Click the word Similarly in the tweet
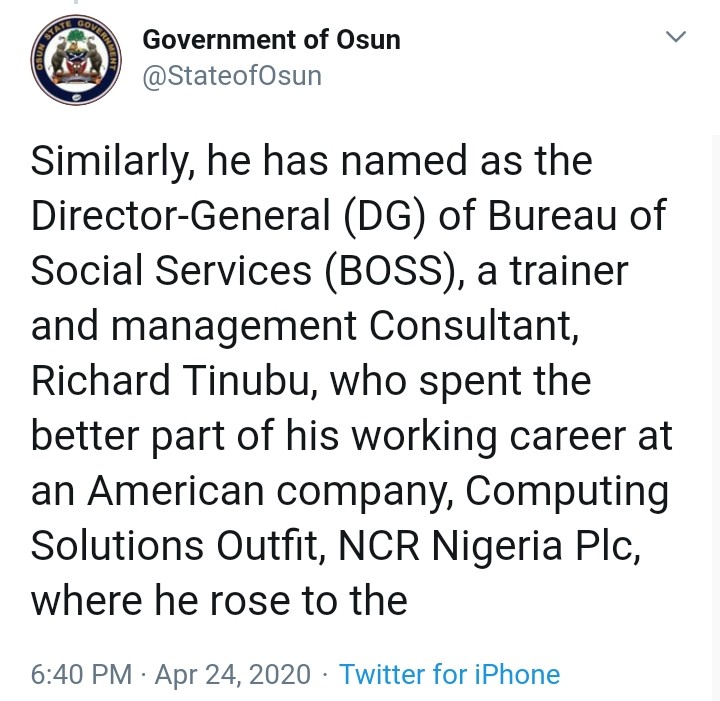The image size is (720, 701). (x=106, y=161)
